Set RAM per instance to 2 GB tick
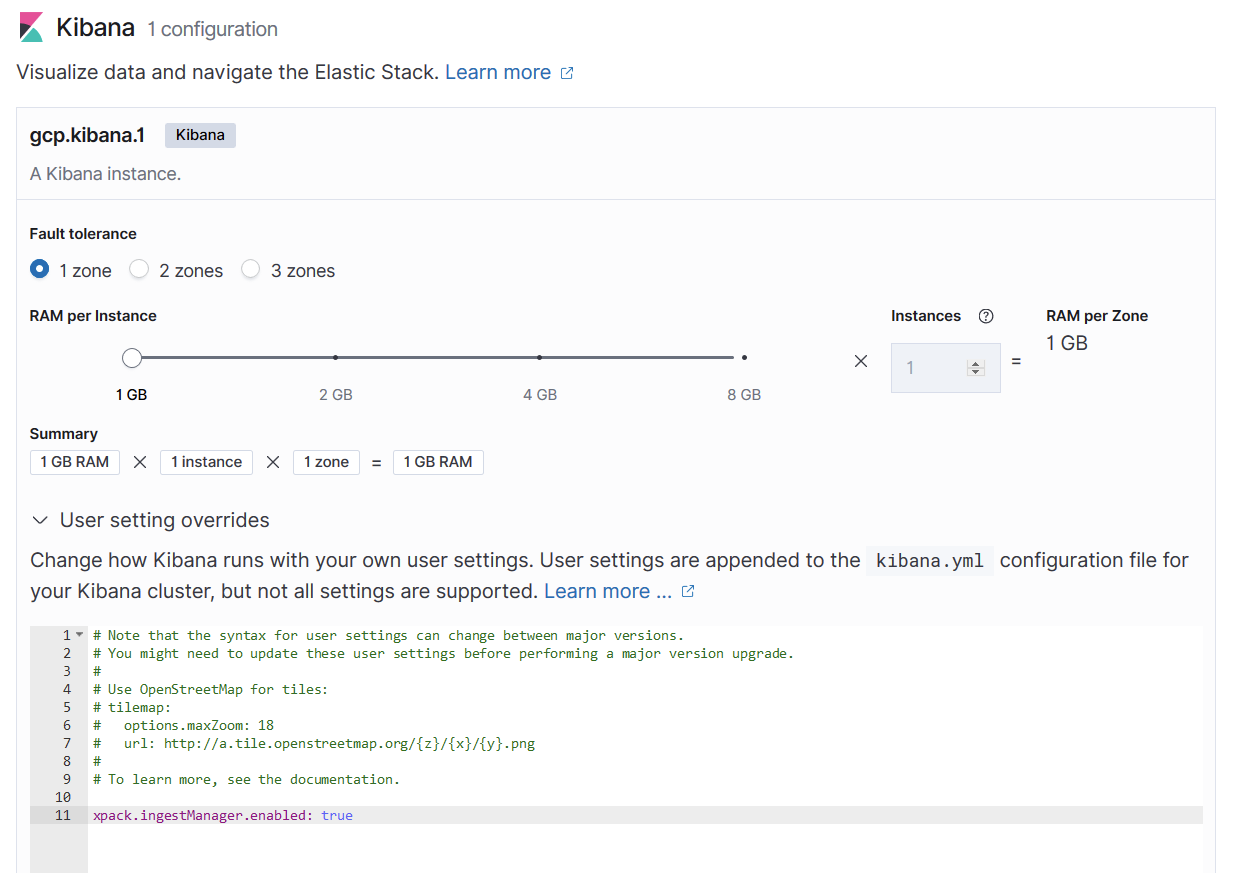 (336, 357)
